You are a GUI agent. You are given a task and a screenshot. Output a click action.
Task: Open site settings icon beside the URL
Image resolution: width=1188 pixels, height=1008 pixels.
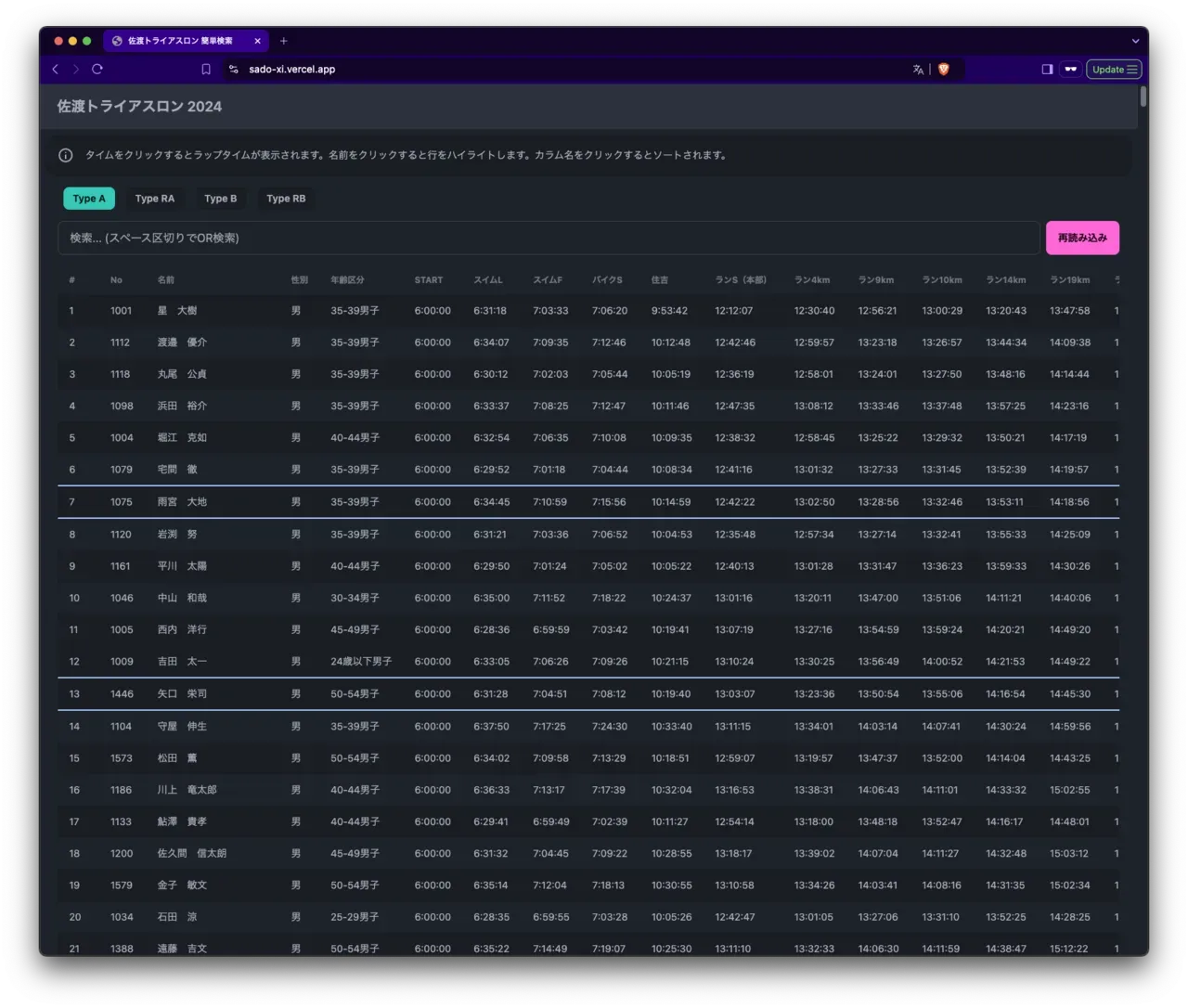point(234,70)
